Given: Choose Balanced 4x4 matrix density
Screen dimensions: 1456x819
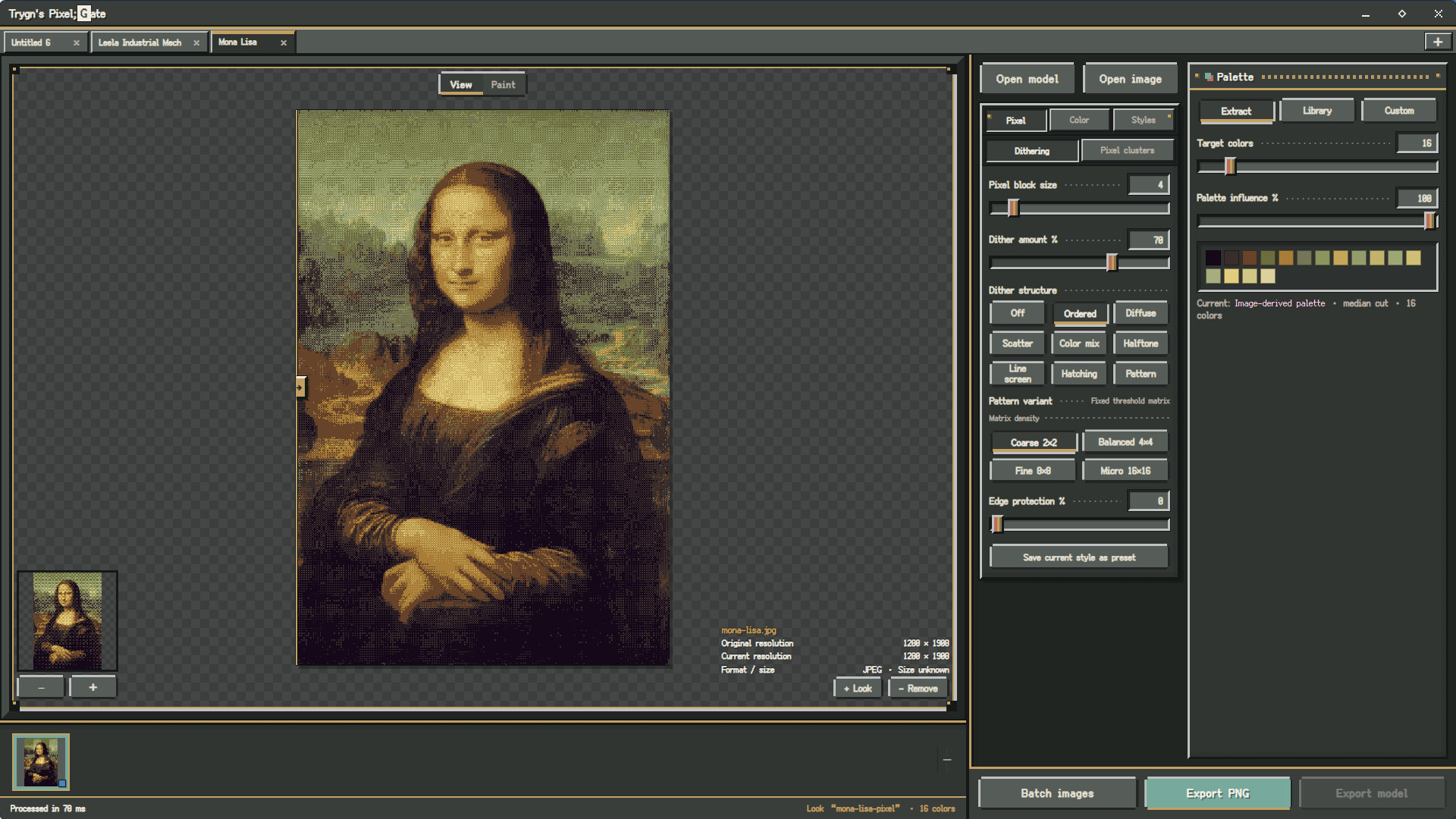Looking at the screenshot, I should 1125,442.
